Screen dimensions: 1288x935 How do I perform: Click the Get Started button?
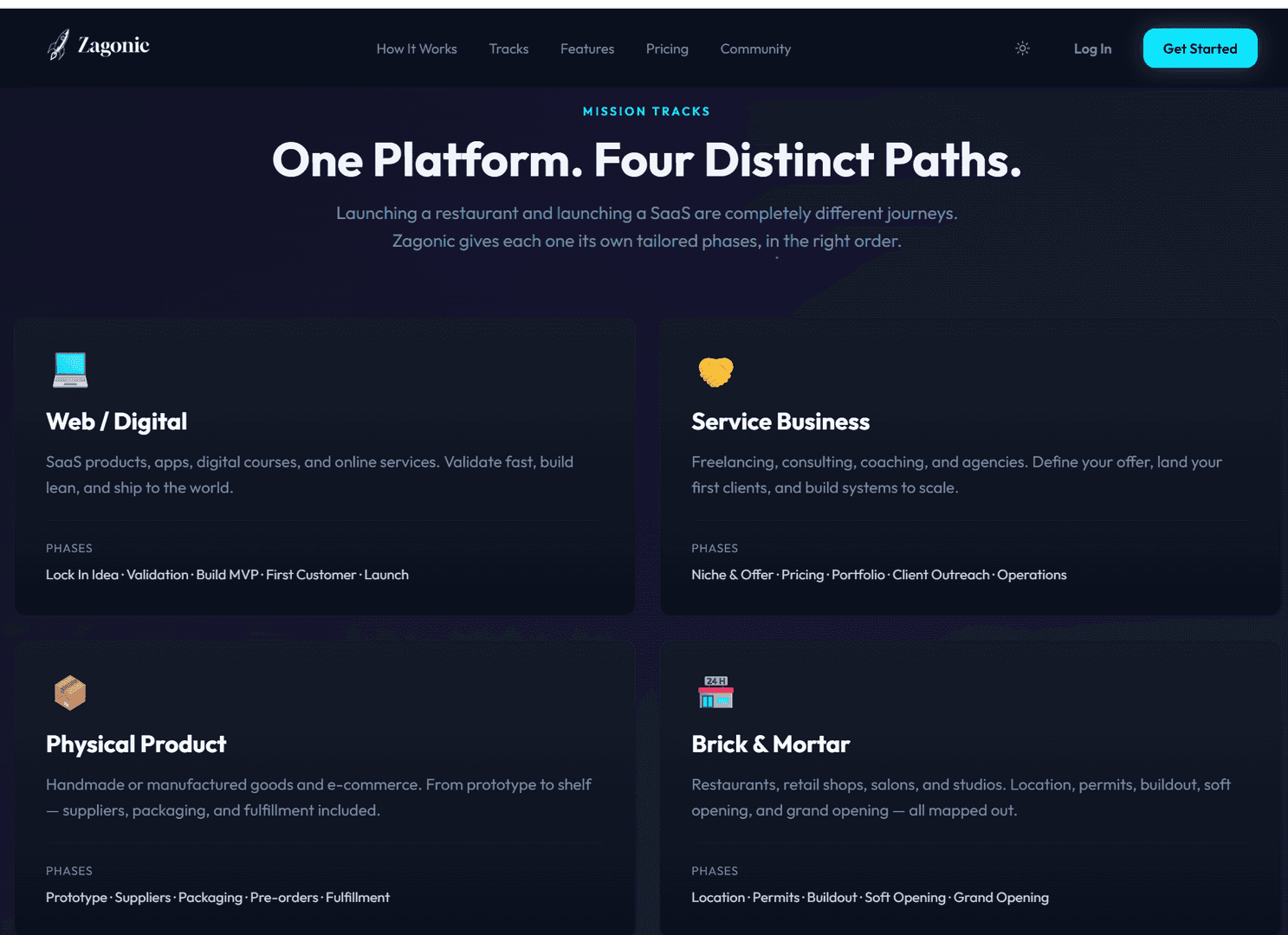click(x=1200, y=48)
